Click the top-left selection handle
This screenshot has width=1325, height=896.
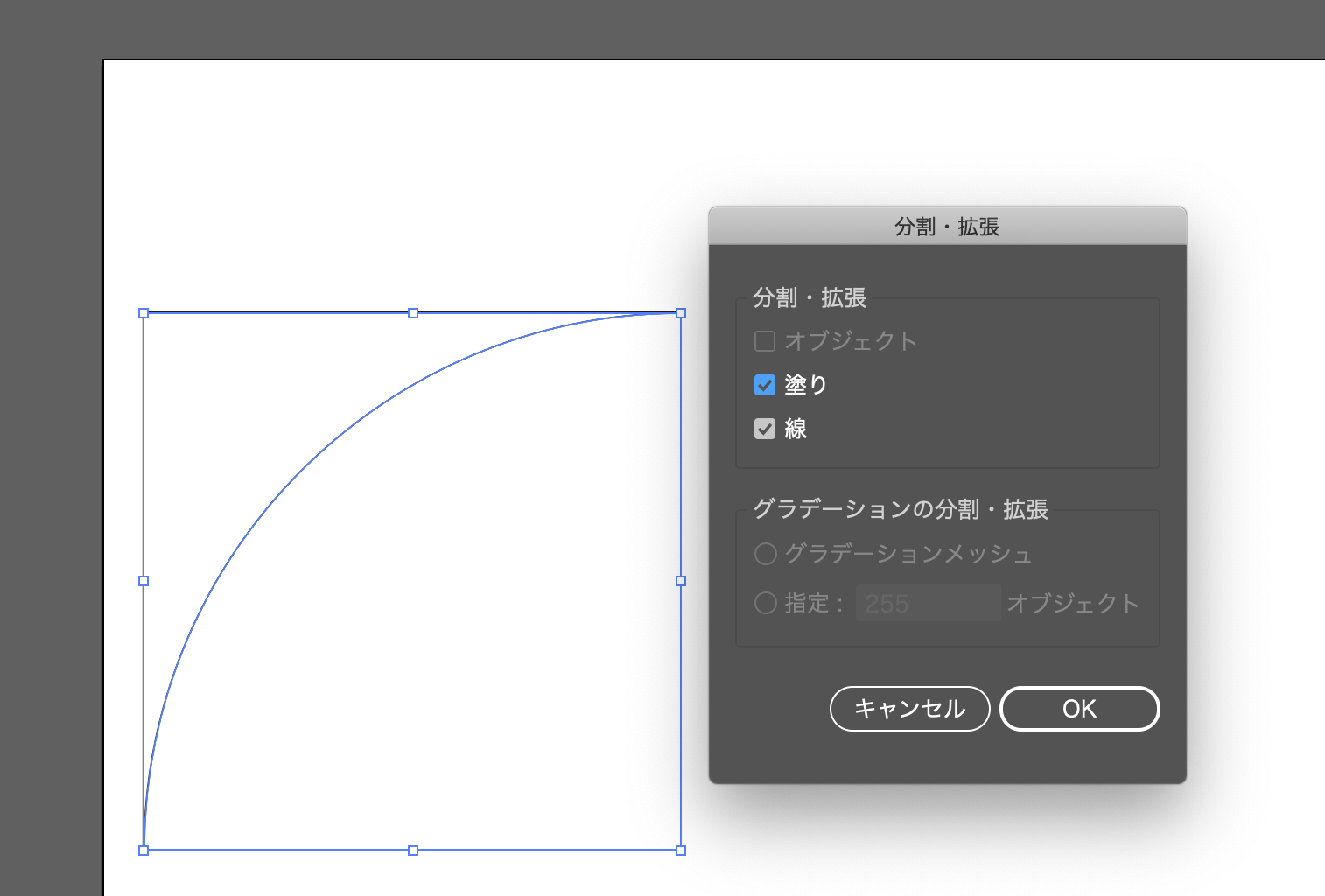point(144,312)
